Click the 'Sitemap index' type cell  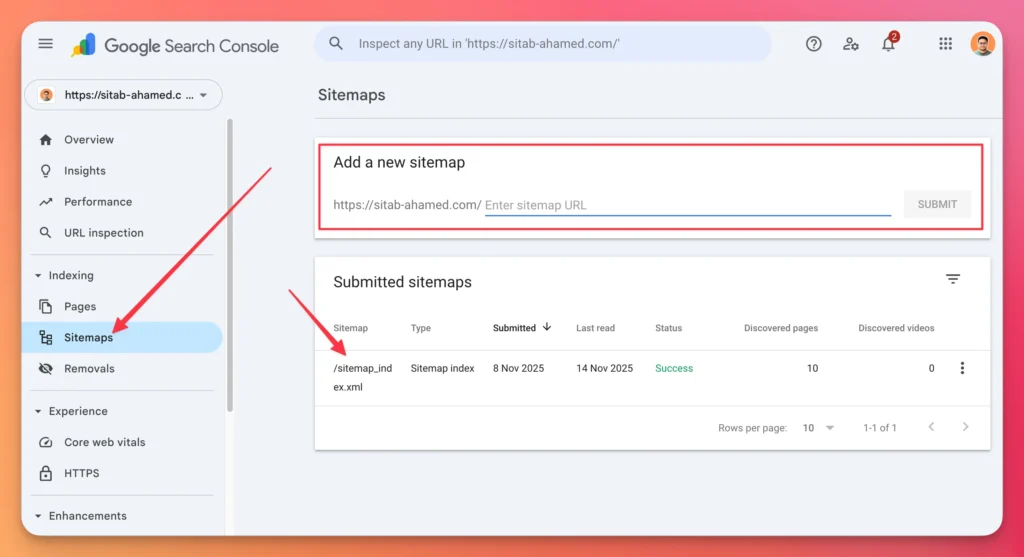pyautogui.click(x=442, y=368)
